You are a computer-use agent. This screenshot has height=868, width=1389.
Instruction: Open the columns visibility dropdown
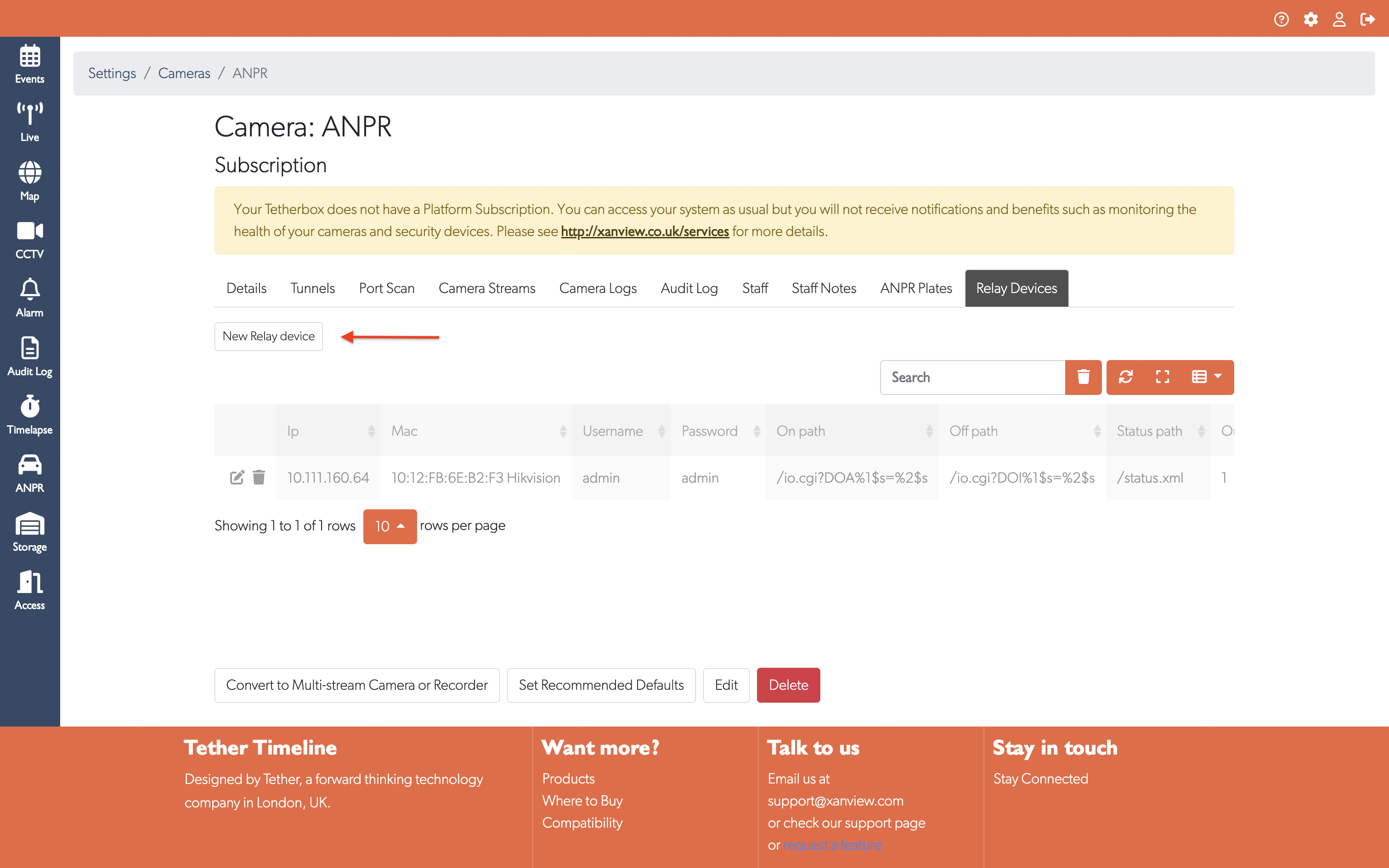(x=1207, y=377)
